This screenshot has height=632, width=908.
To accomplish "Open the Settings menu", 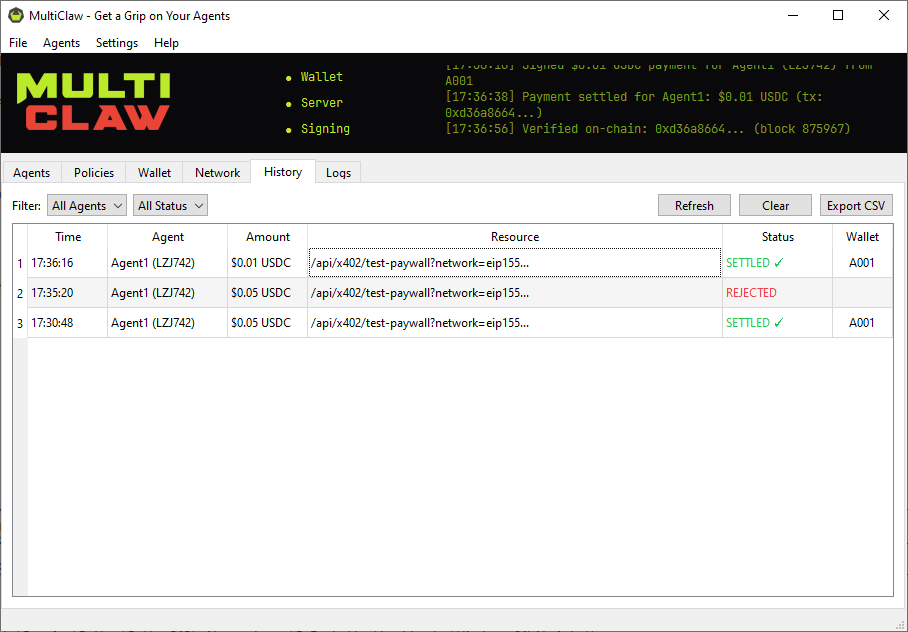I will pos(116,43).
